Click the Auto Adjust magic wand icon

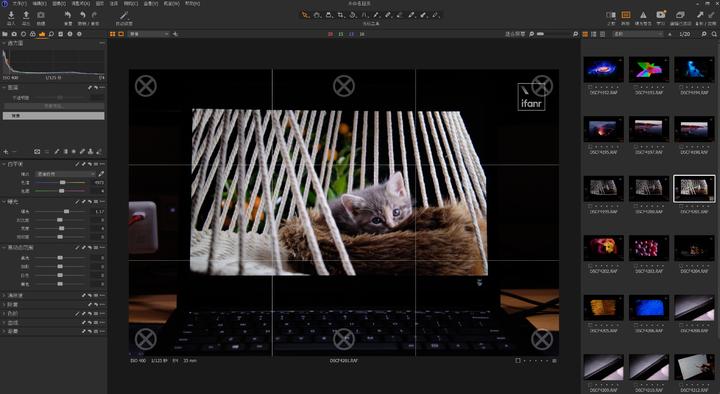click(124, 15)
